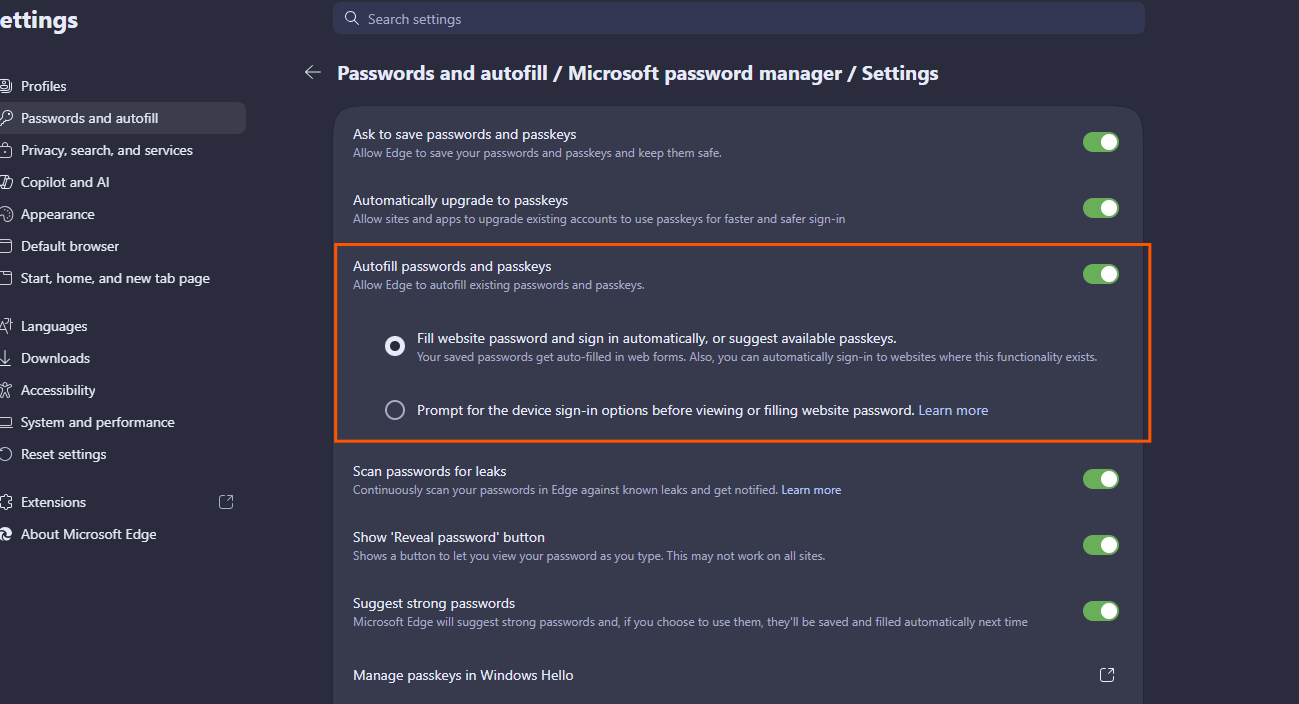Select Fill website password and sign in automatically

(395, 346)
